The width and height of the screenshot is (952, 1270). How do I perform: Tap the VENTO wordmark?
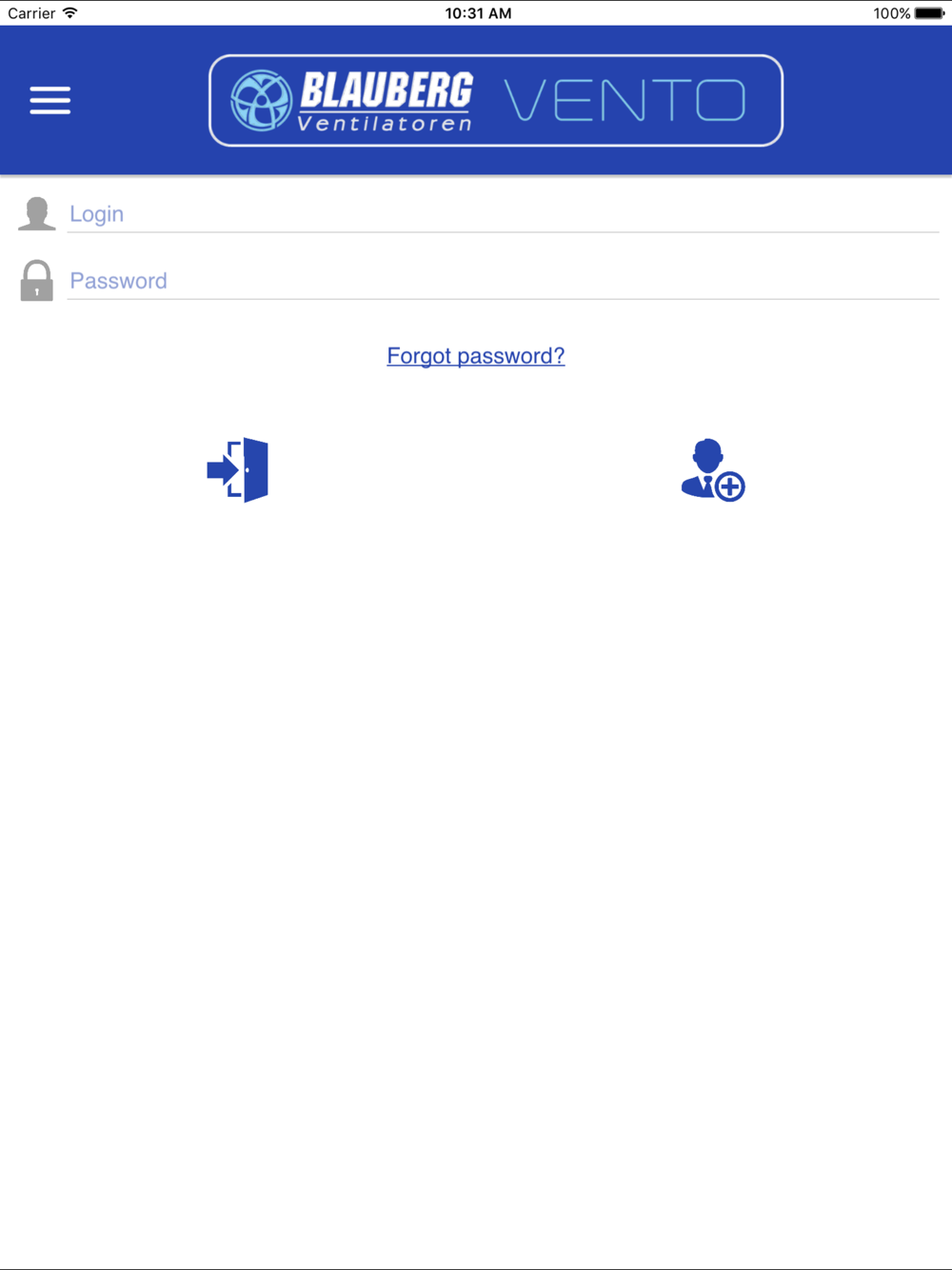point(625,100)
